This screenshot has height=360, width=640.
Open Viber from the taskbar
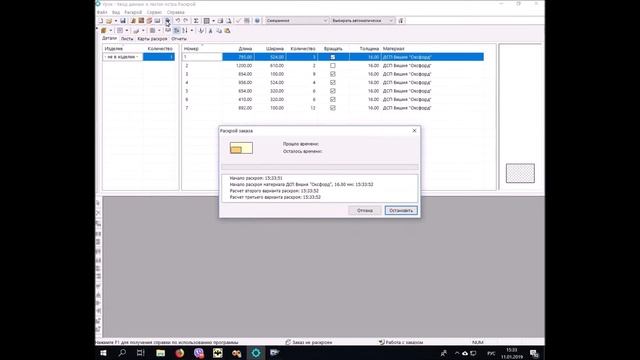coord(199,353)
